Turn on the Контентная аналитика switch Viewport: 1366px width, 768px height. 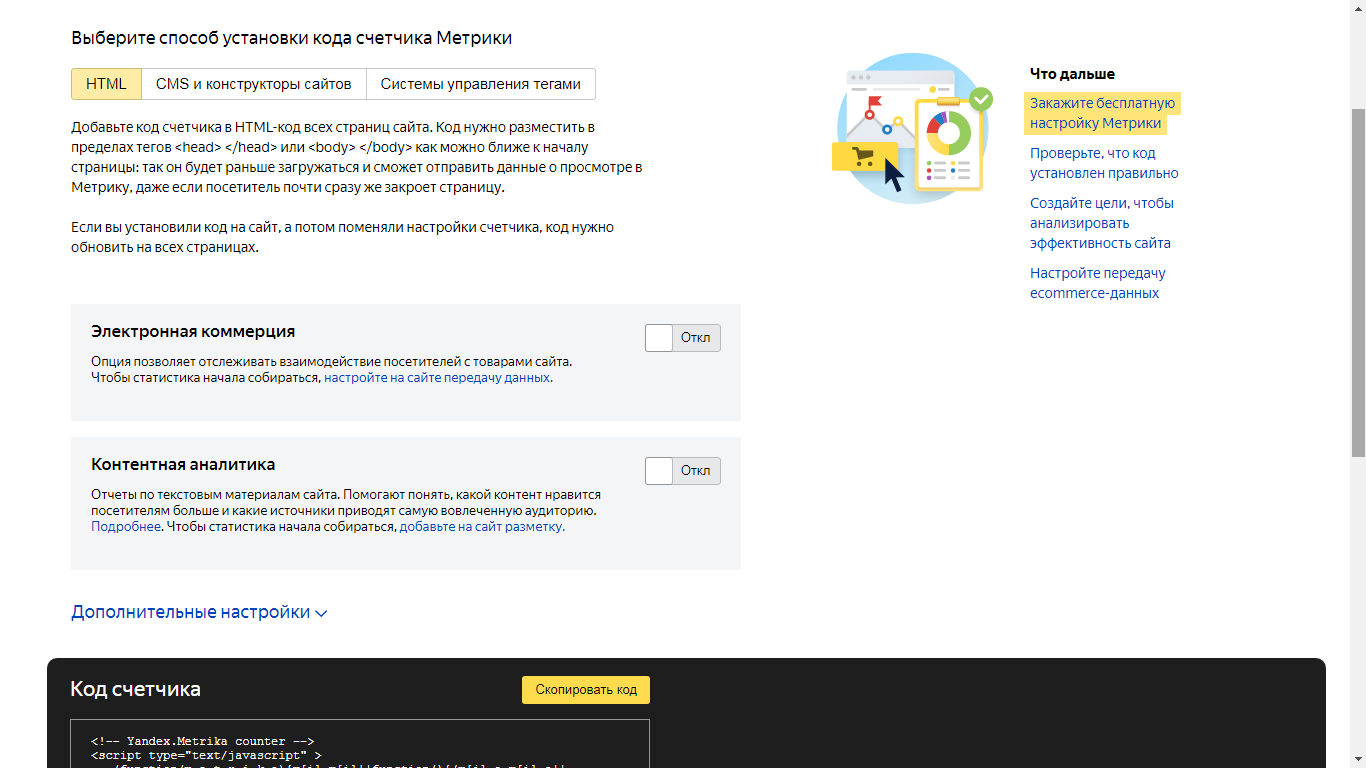coord(682,471)
